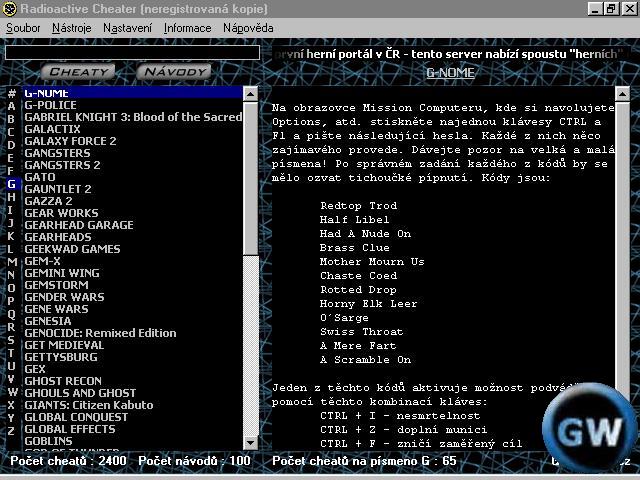The height and width of the screenshot is (480, 640).
Task: Select index letter W
Action: (12, 392)
